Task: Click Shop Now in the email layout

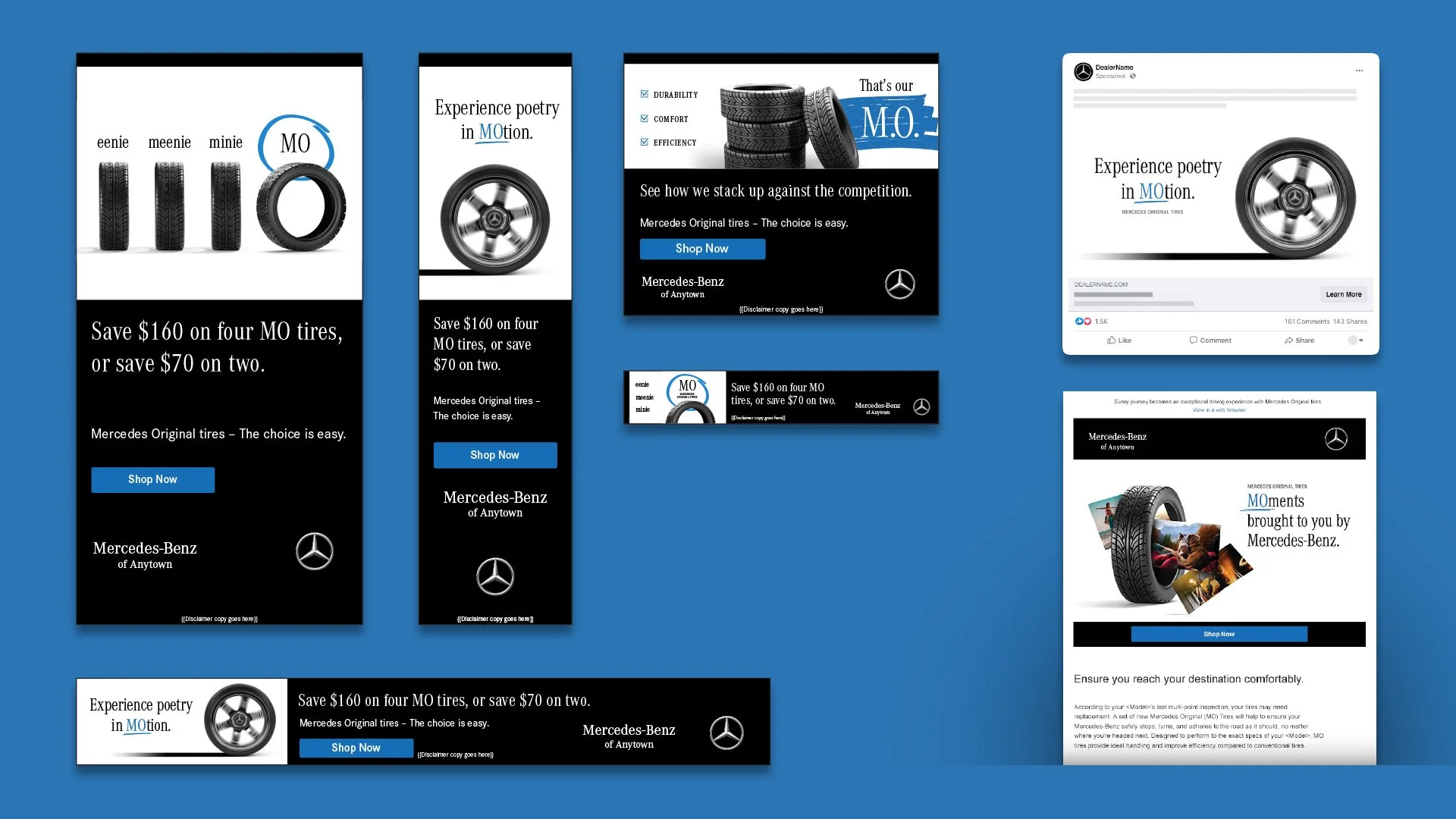Action: tap(1219, 634)
